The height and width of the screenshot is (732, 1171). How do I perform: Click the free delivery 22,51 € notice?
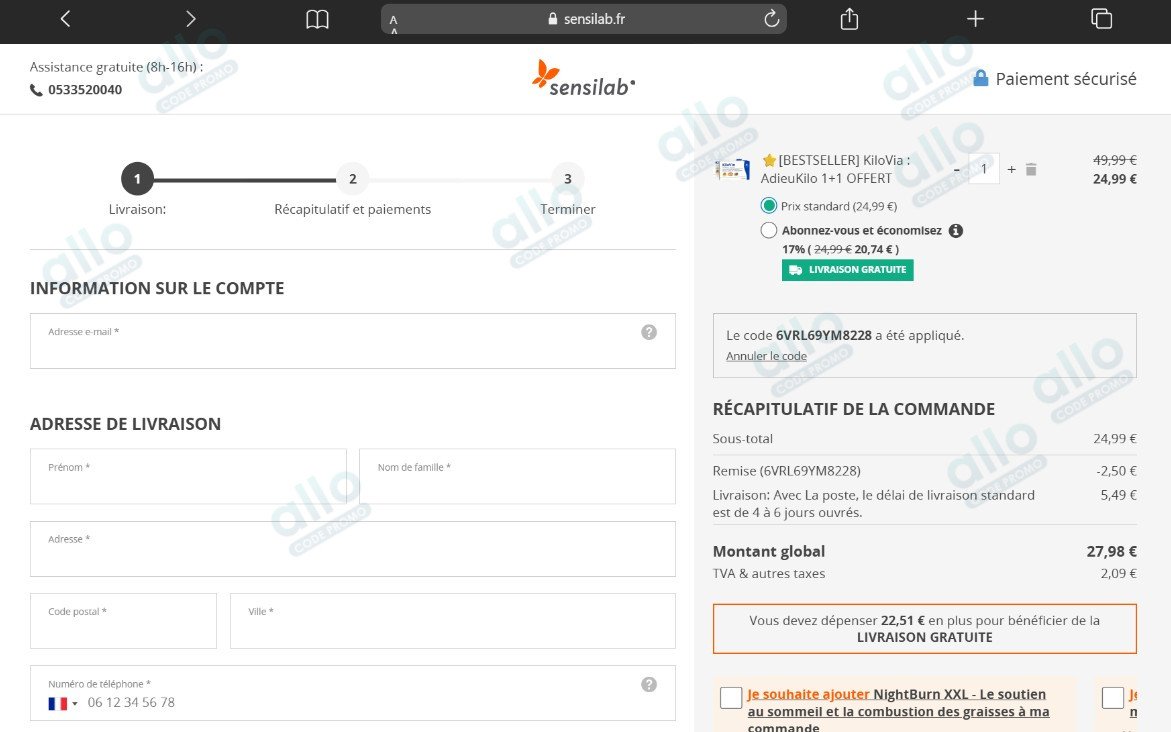[925, 629]
